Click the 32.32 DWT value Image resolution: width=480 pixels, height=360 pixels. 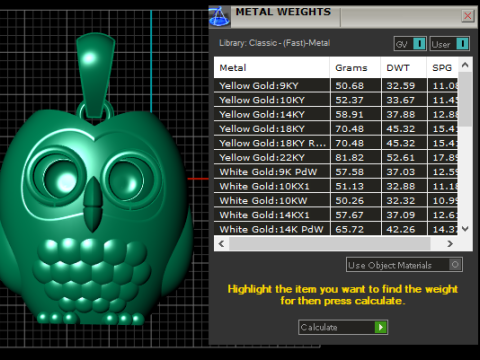(x=401, y=200)
